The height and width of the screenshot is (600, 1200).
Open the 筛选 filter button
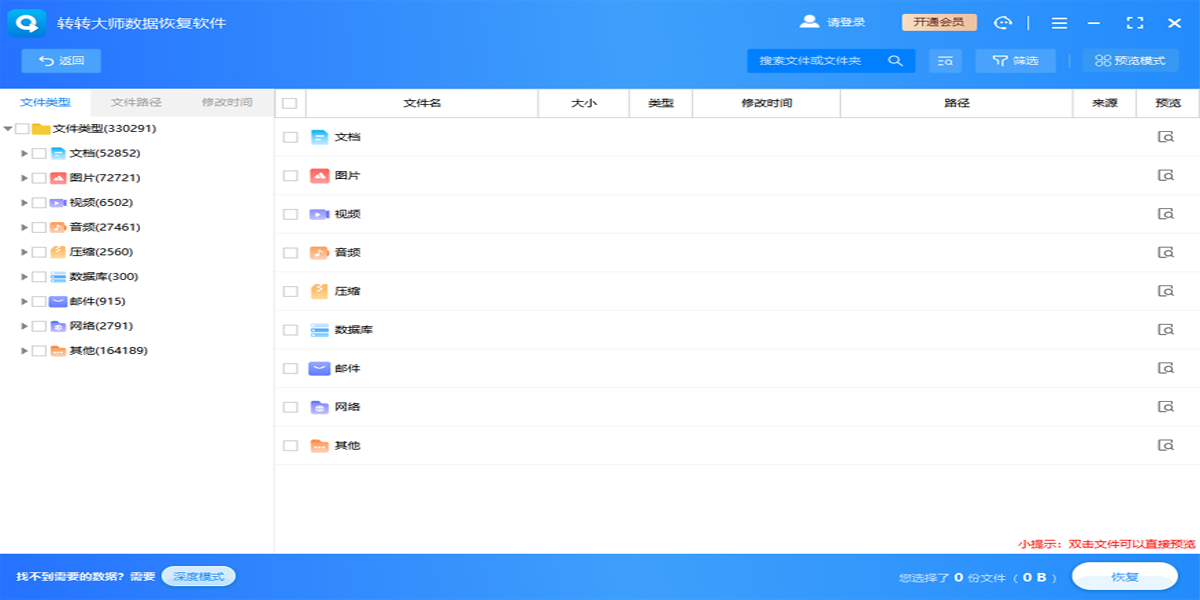[1014, 61]
